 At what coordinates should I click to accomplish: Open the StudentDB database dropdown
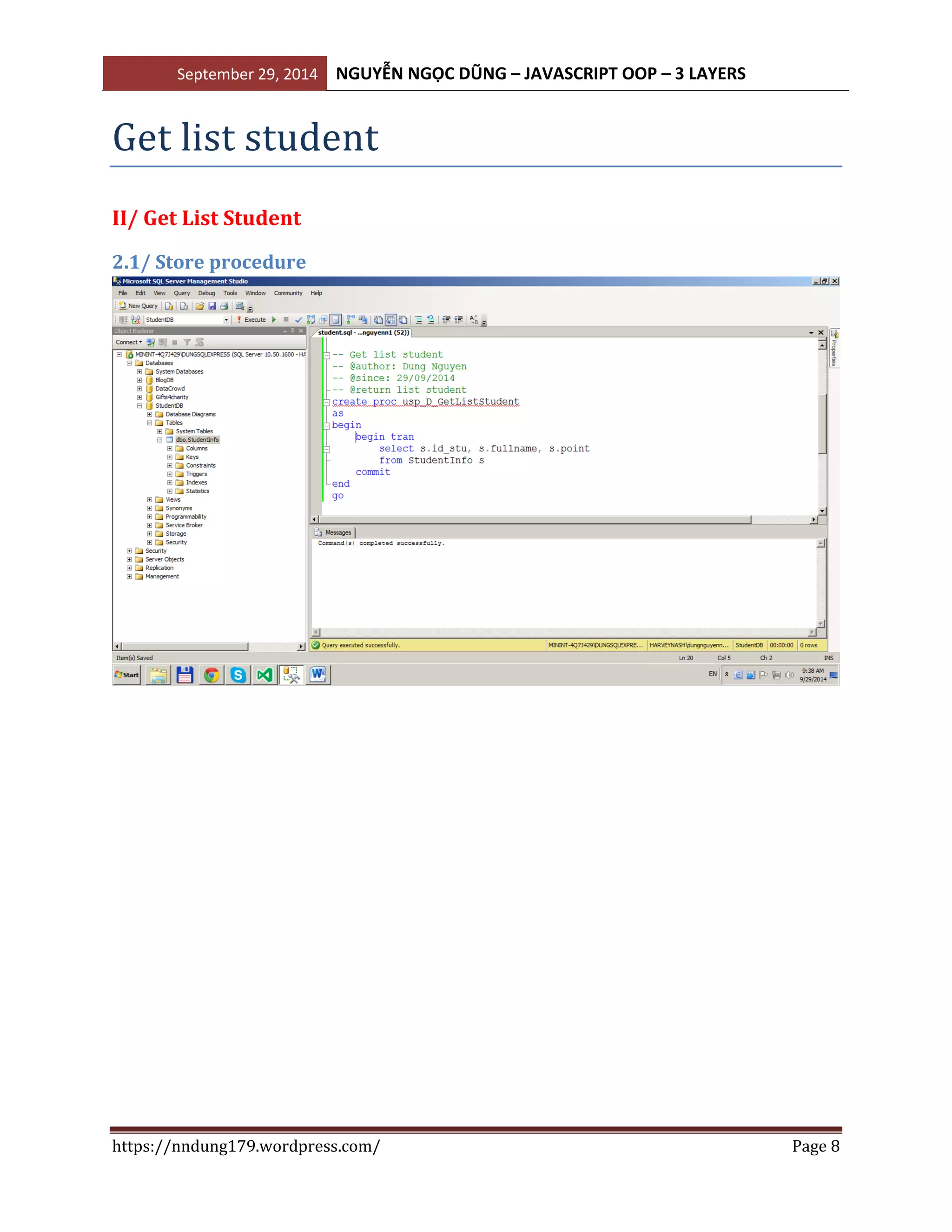point(226,320)
